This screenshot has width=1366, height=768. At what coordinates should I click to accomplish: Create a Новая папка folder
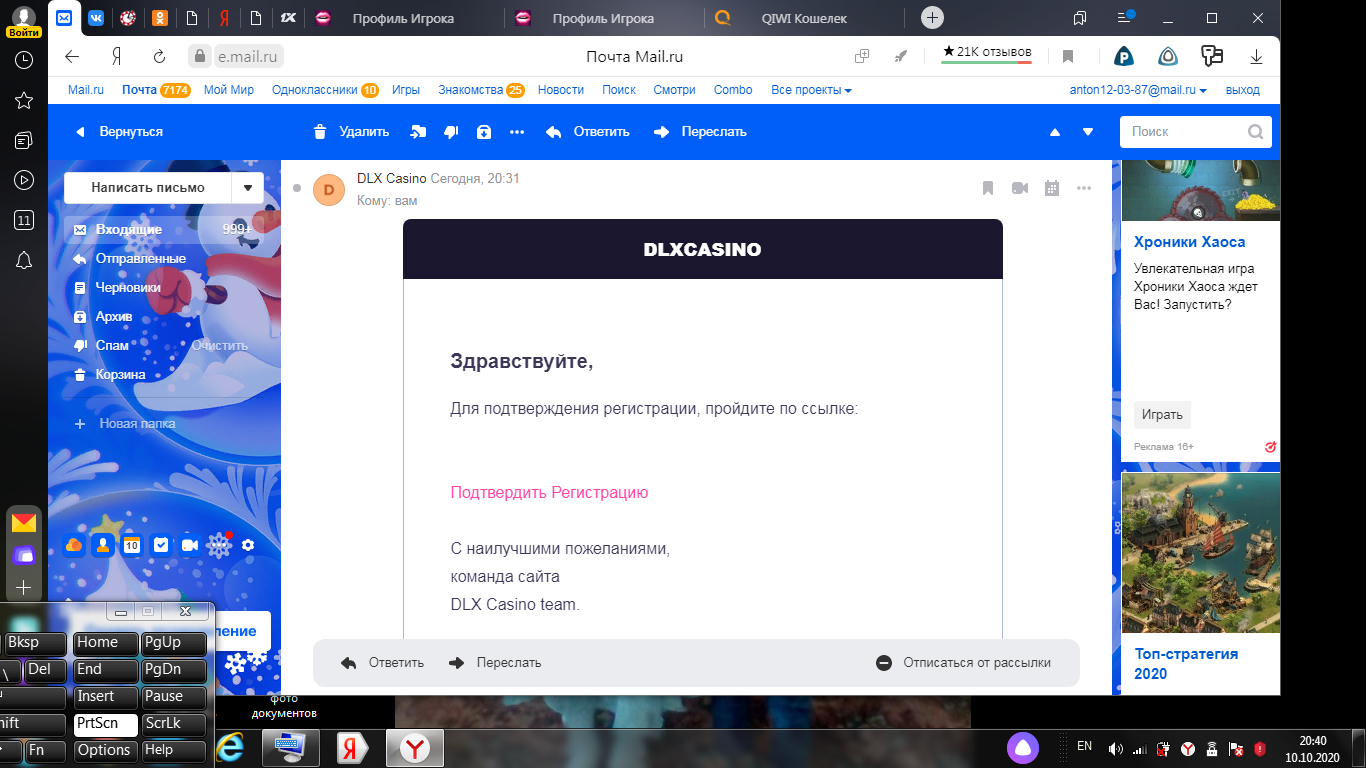tap(125, 423)
